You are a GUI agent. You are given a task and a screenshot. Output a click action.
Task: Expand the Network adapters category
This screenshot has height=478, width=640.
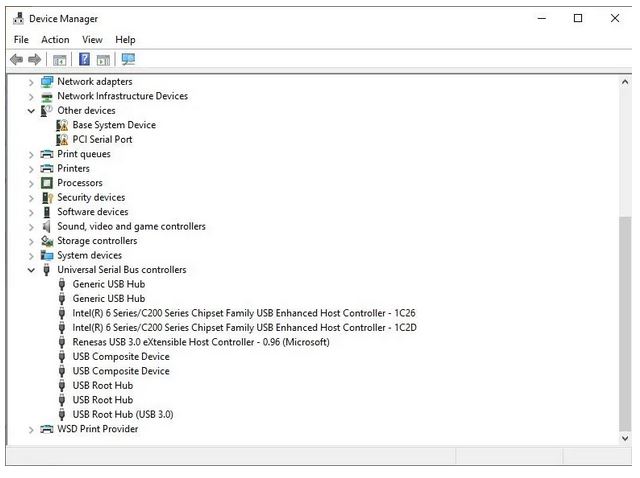[31, 82]
